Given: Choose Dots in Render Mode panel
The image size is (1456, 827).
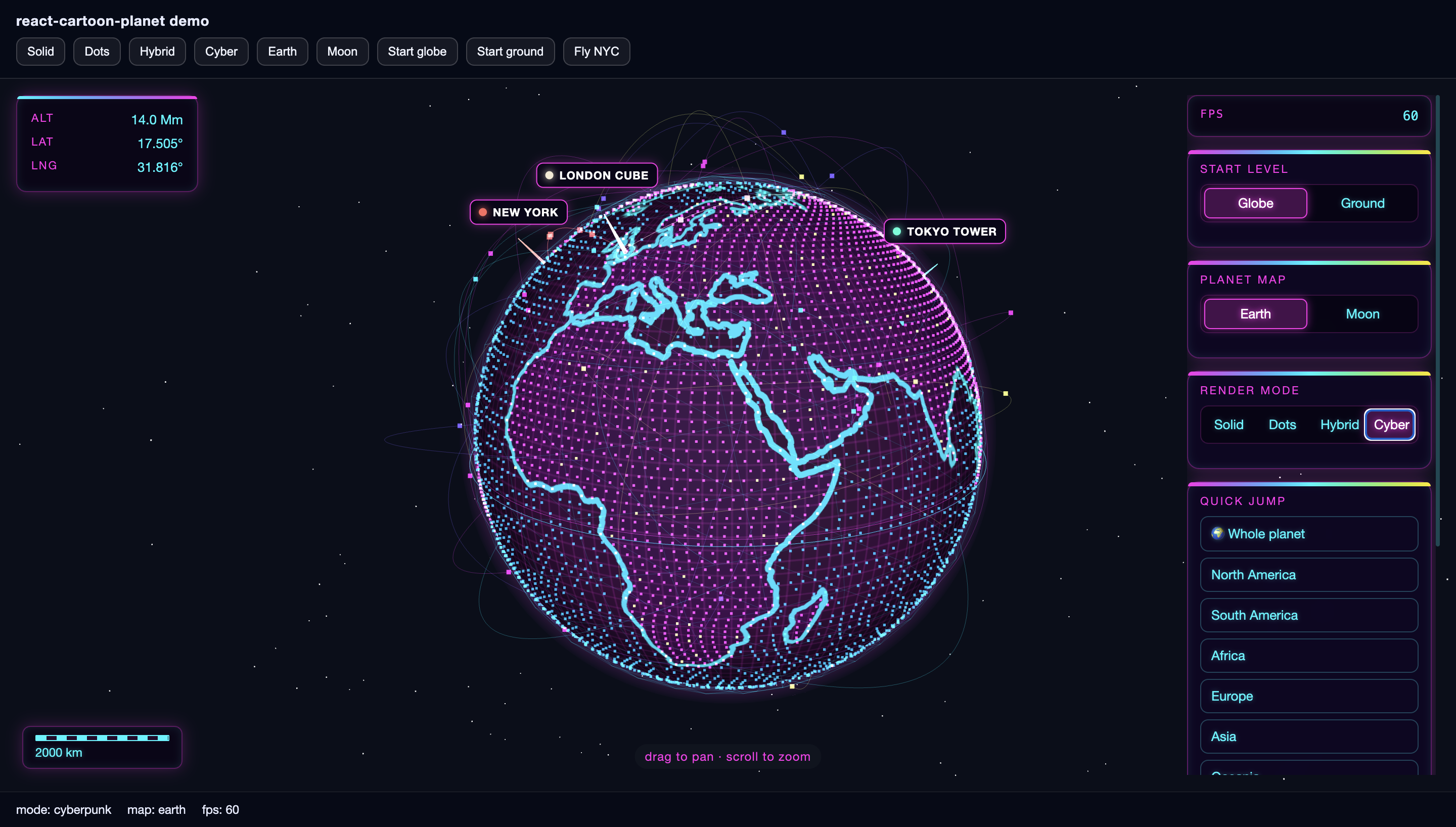Looking at the screenshot, I should 1282,425.
